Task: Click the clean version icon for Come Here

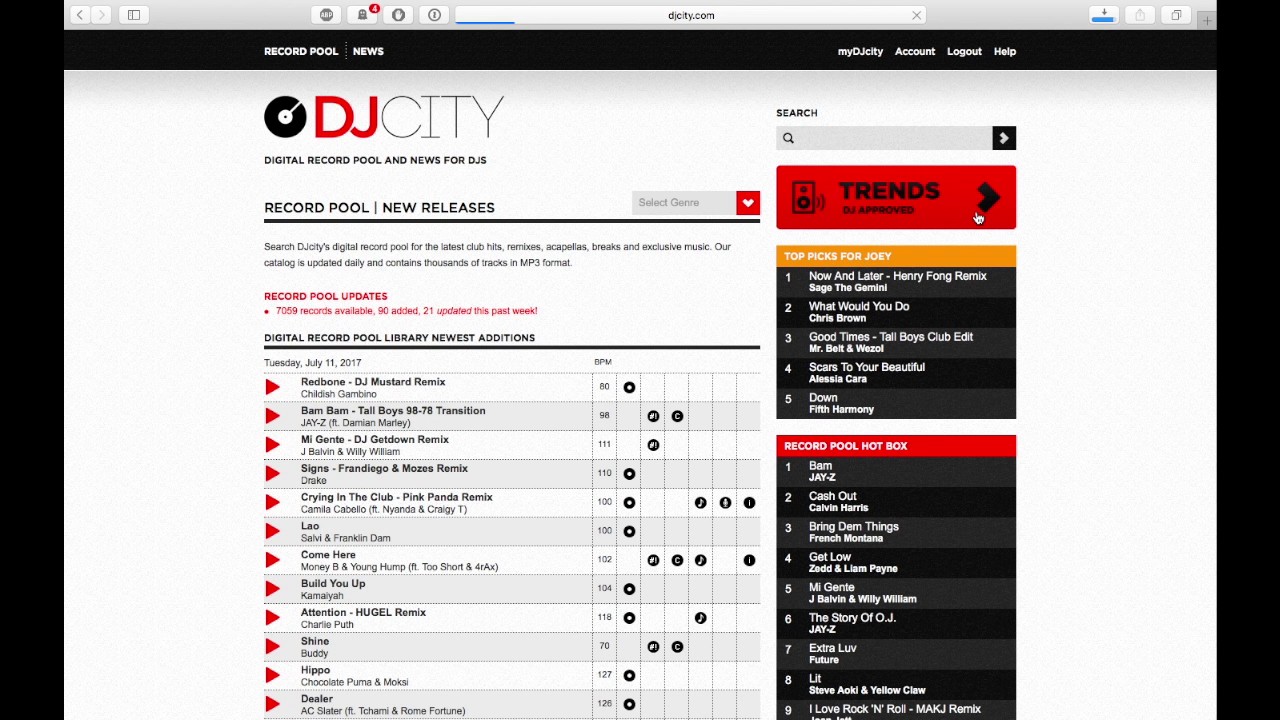Action: [677, 560]
